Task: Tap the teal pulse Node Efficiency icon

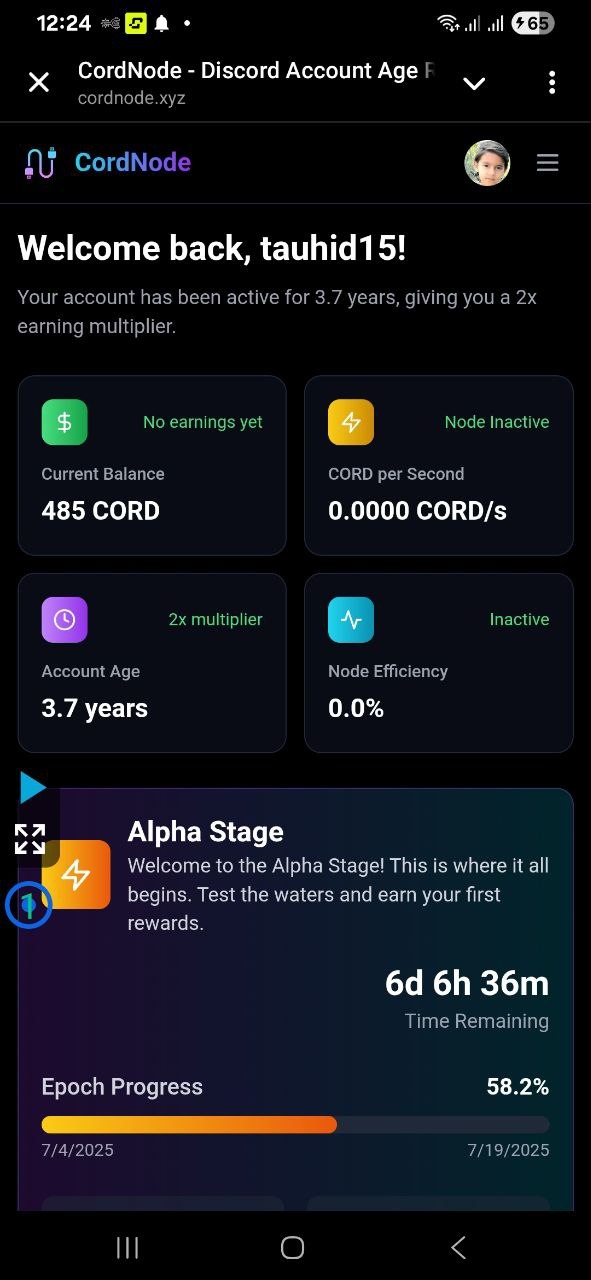Action: click(x=351, y=619)
